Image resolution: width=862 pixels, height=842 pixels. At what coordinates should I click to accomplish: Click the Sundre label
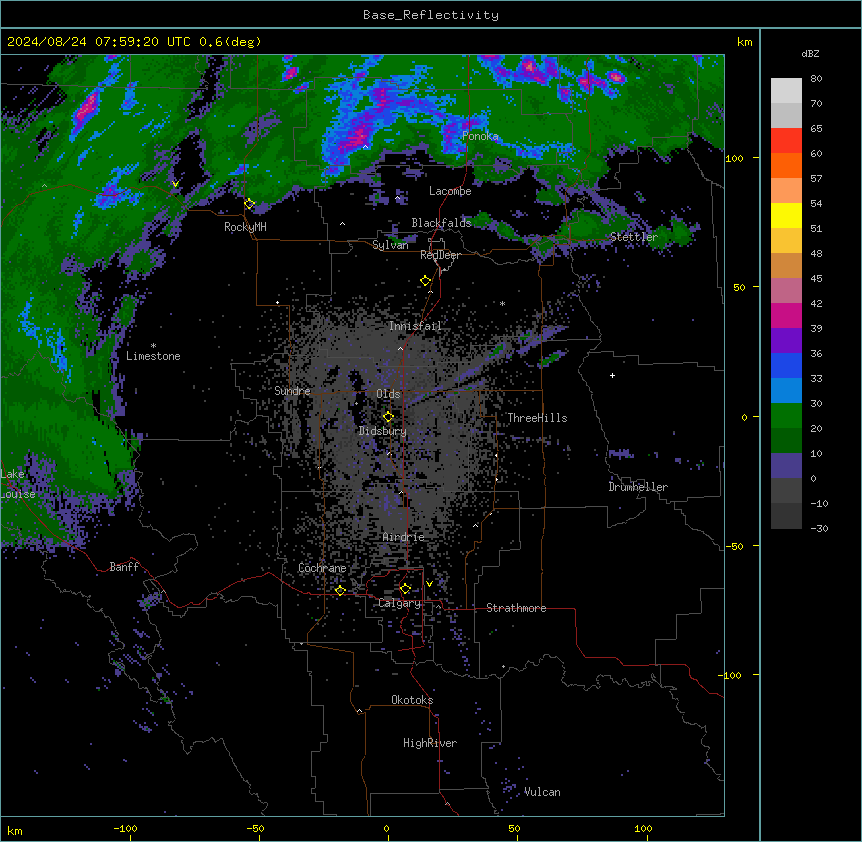click(x=292, y=391)
